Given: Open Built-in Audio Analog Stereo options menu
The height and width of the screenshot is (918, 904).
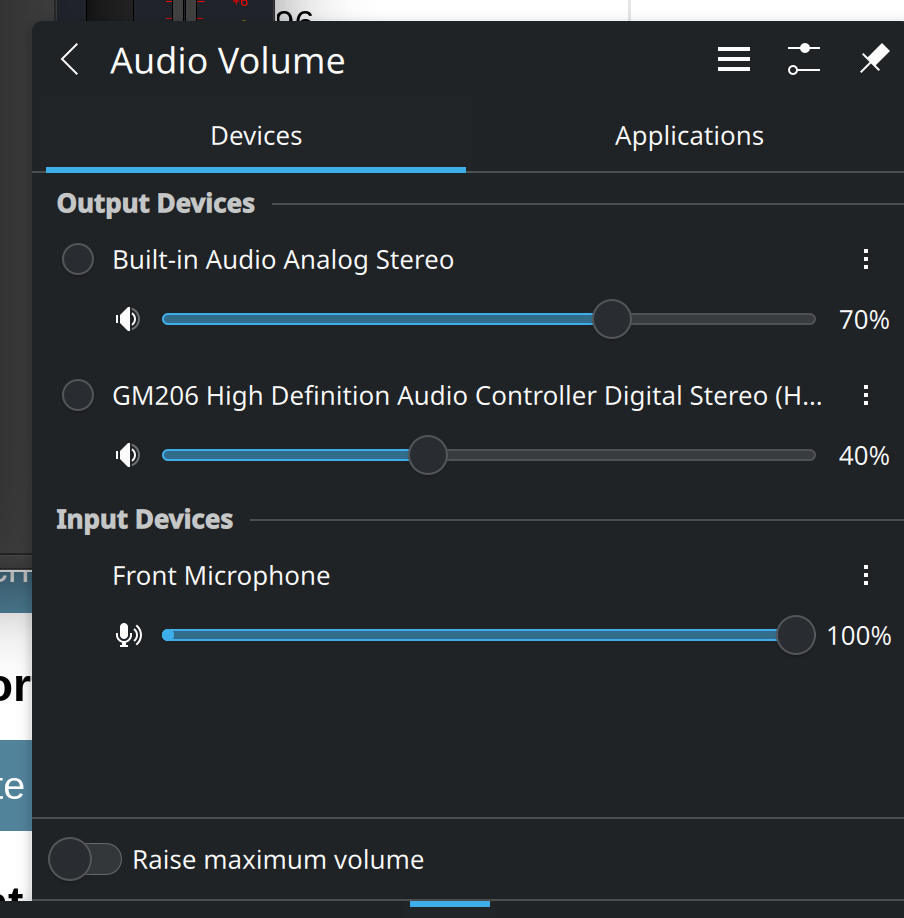Looking at the screenshot, I should tap(866, 260).
